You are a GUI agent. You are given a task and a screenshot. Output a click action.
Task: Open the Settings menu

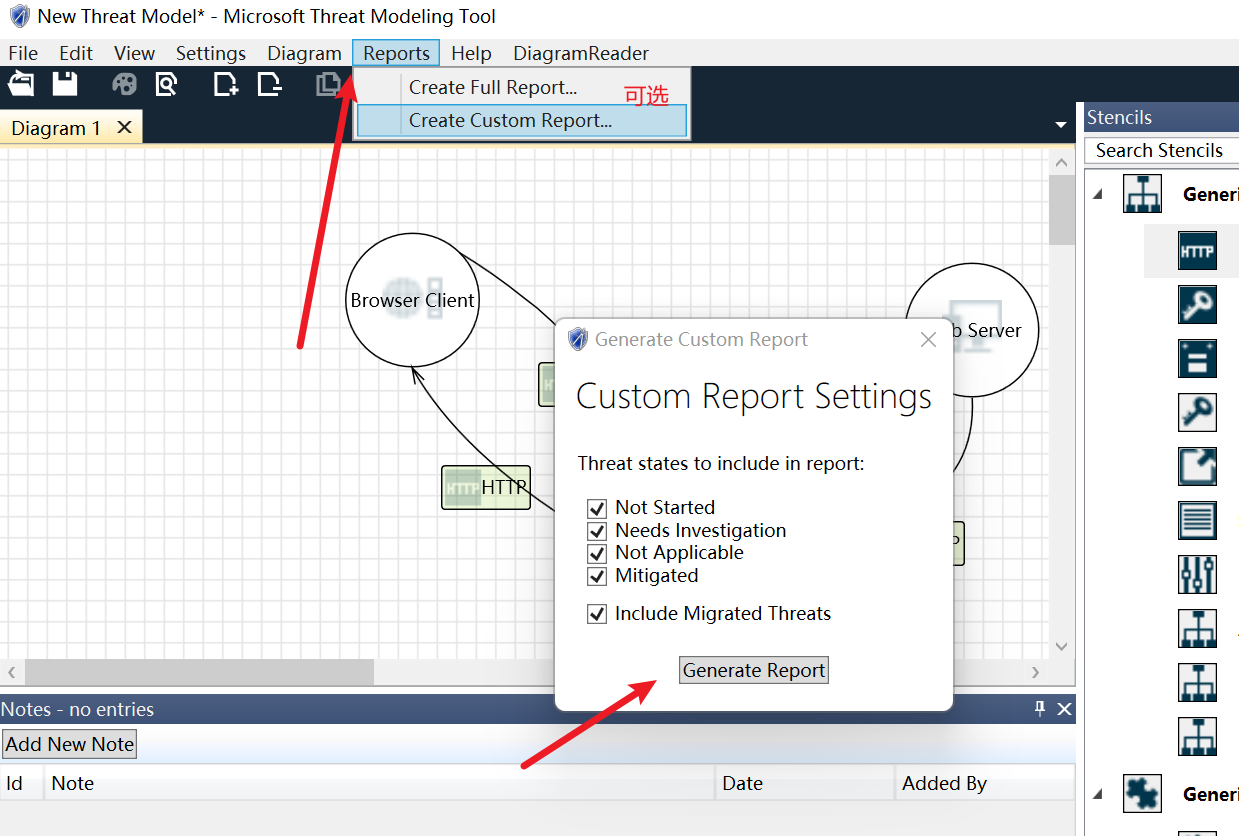point(211,54)
